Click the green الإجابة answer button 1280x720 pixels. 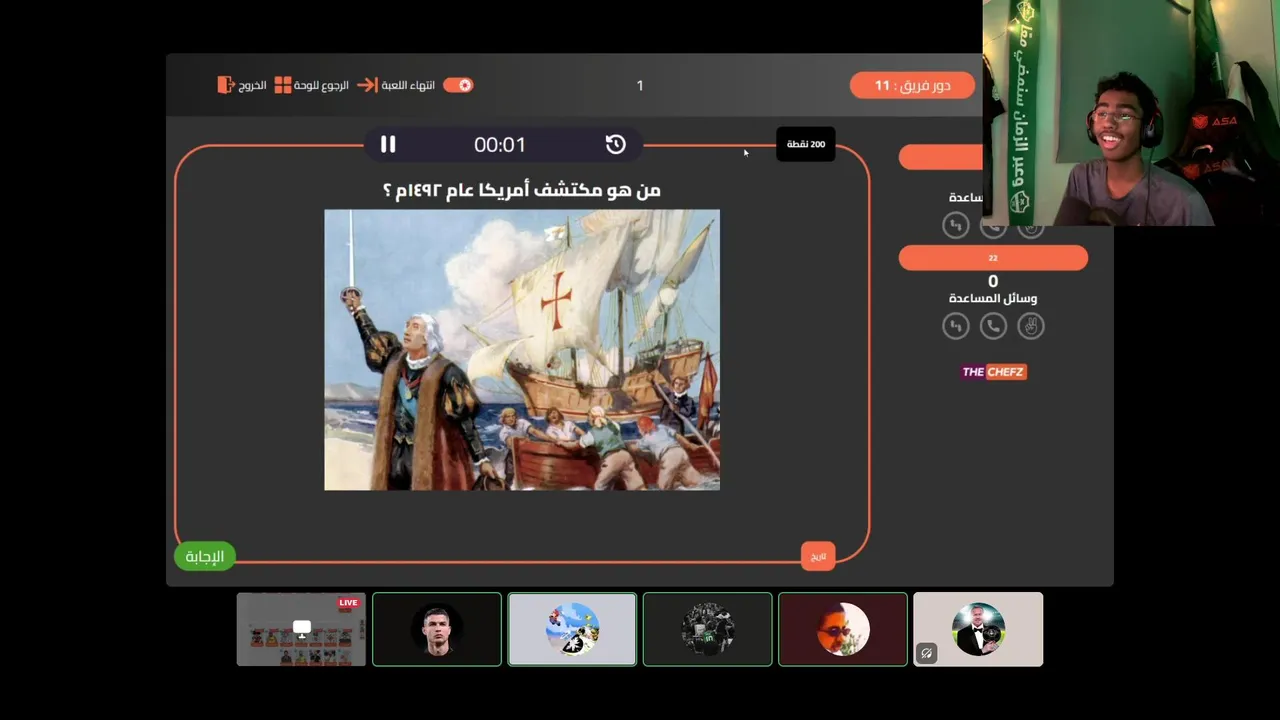pos(204,557)
